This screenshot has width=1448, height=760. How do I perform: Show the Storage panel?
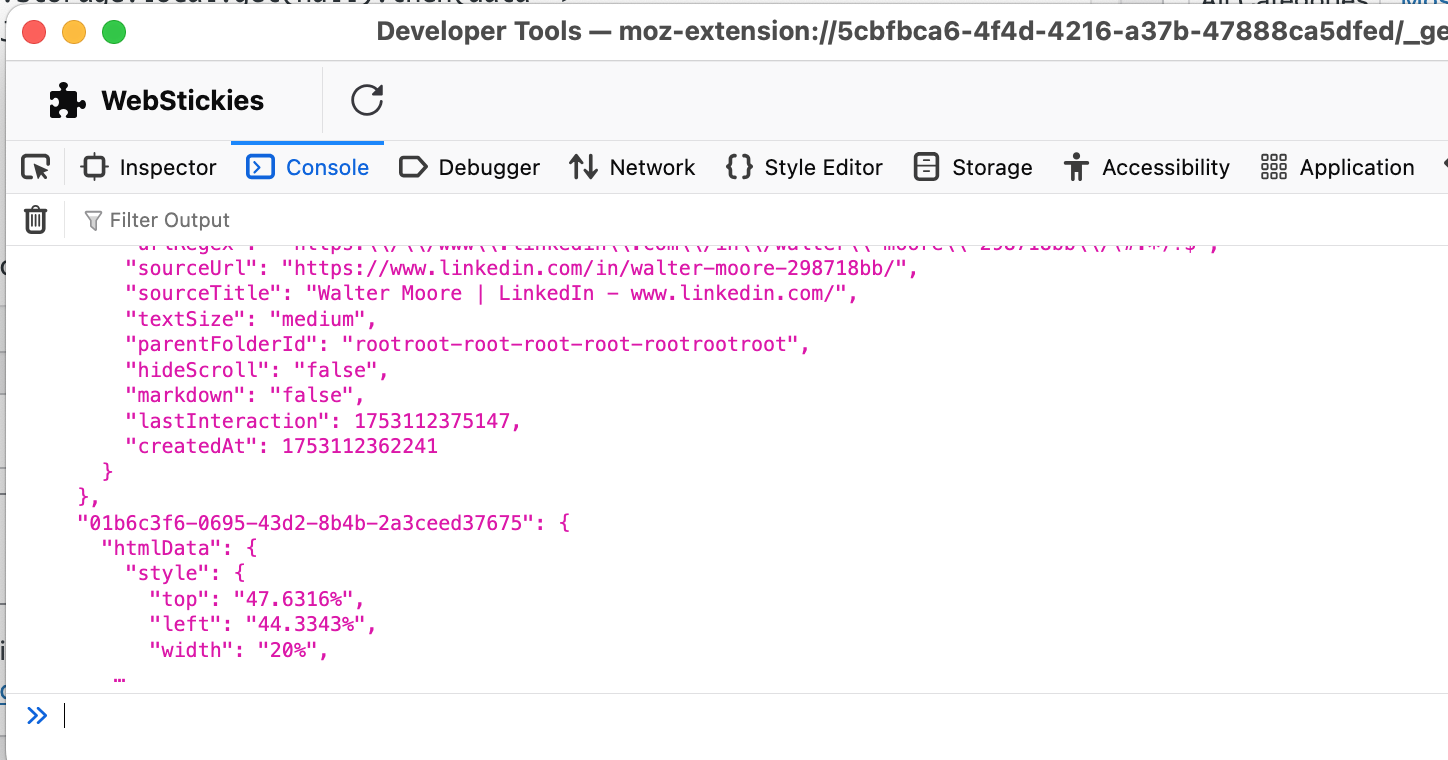click(973, 168)
